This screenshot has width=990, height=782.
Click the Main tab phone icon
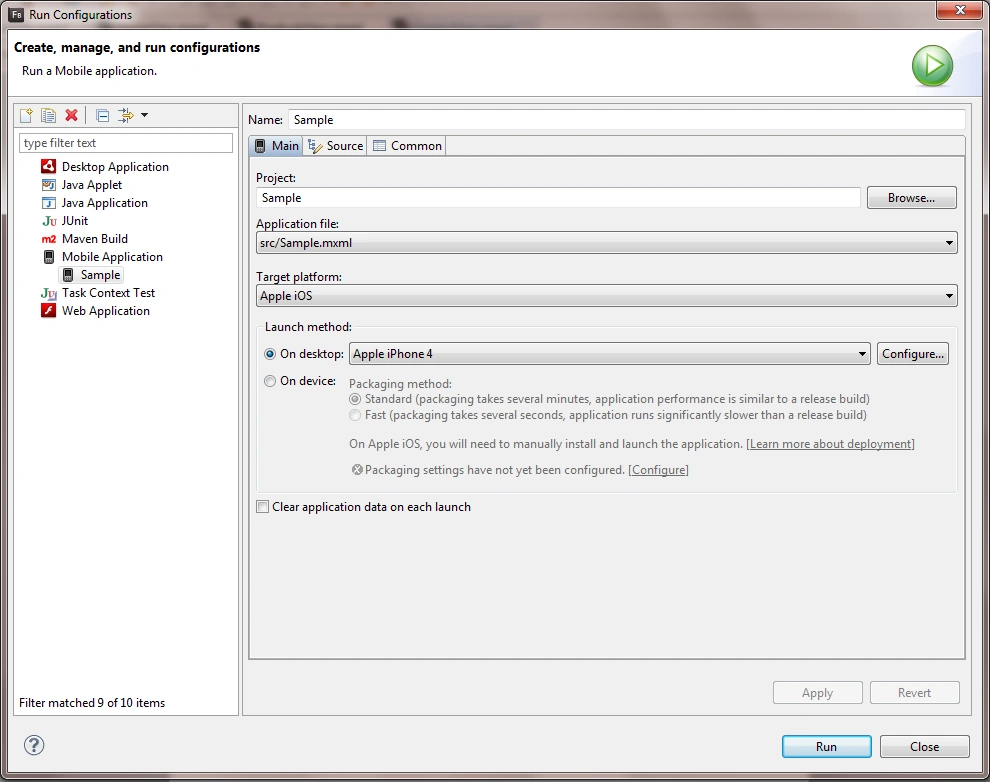[x=260, y=146]
